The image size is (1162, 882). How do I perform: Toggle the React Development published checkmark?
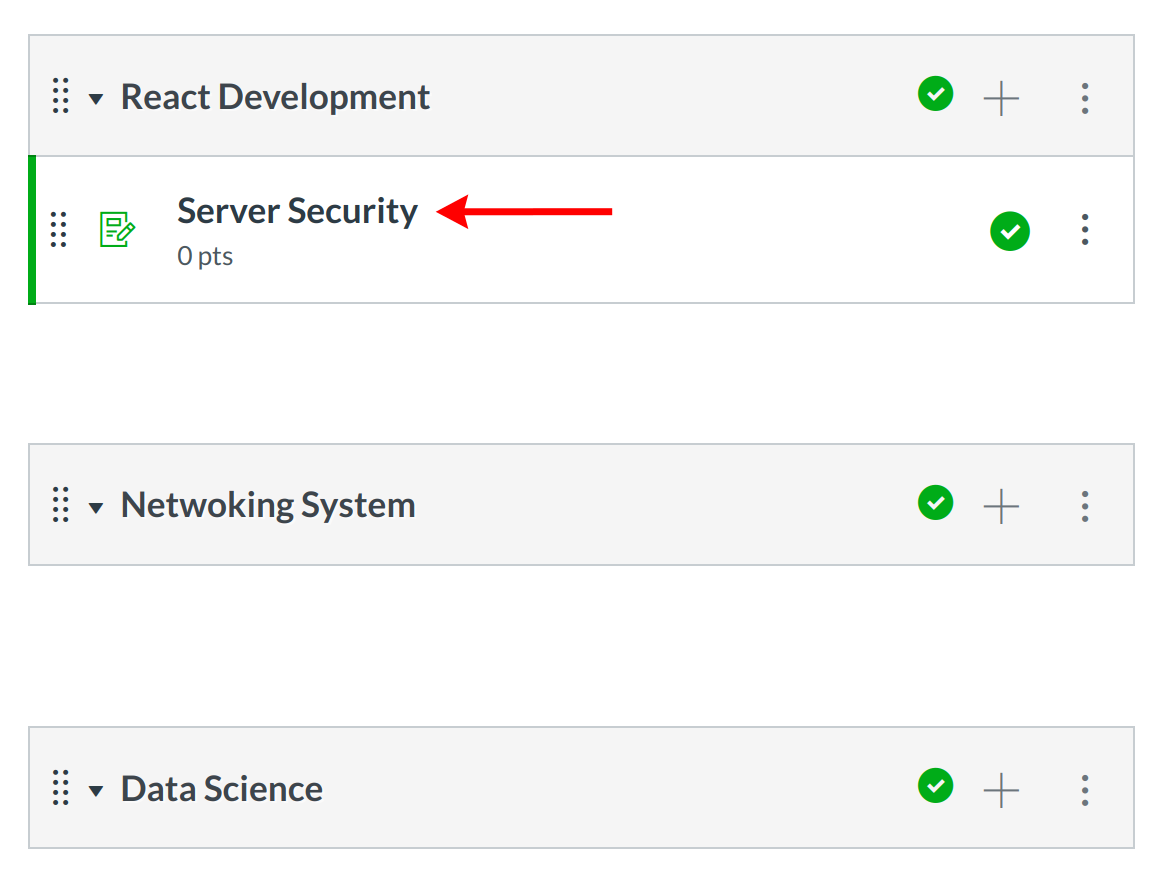[x=935, y=95]
